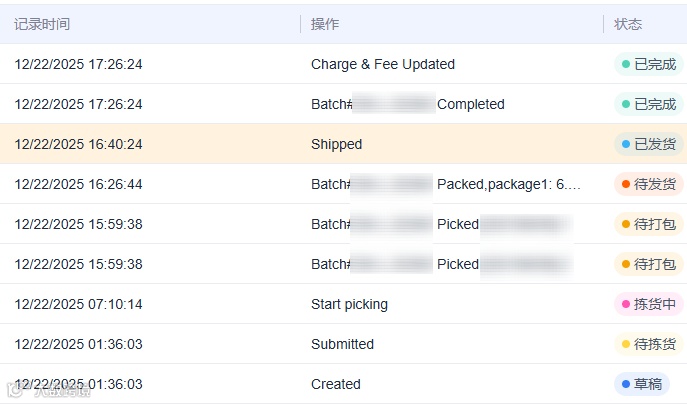Click 已完成 badge in Batch Completed row
Viewport: 687px width, 404px height.
pyautogui.click(x=649, y=104)
